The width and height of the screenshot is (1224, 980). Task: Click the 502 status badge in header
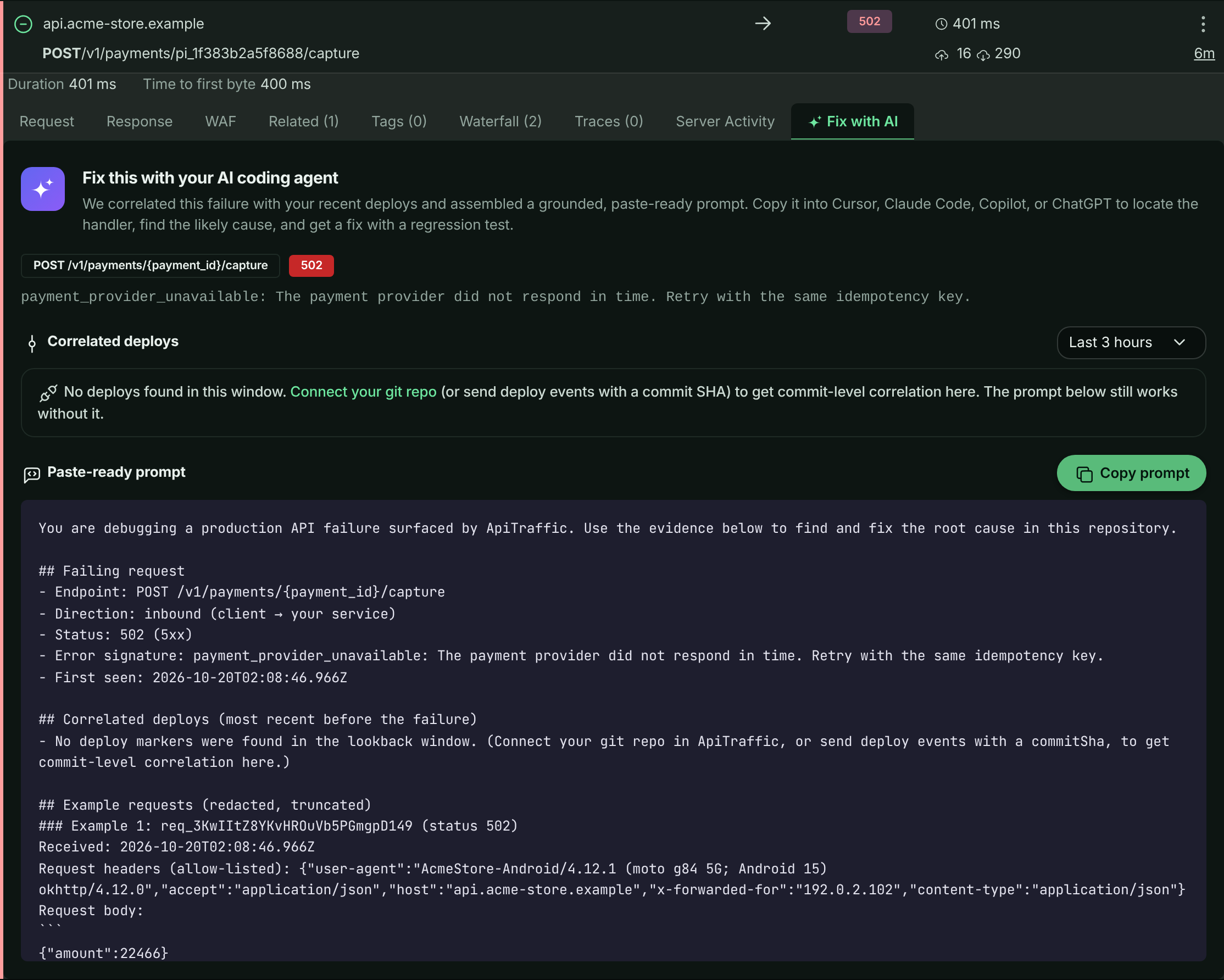point(869,21)
